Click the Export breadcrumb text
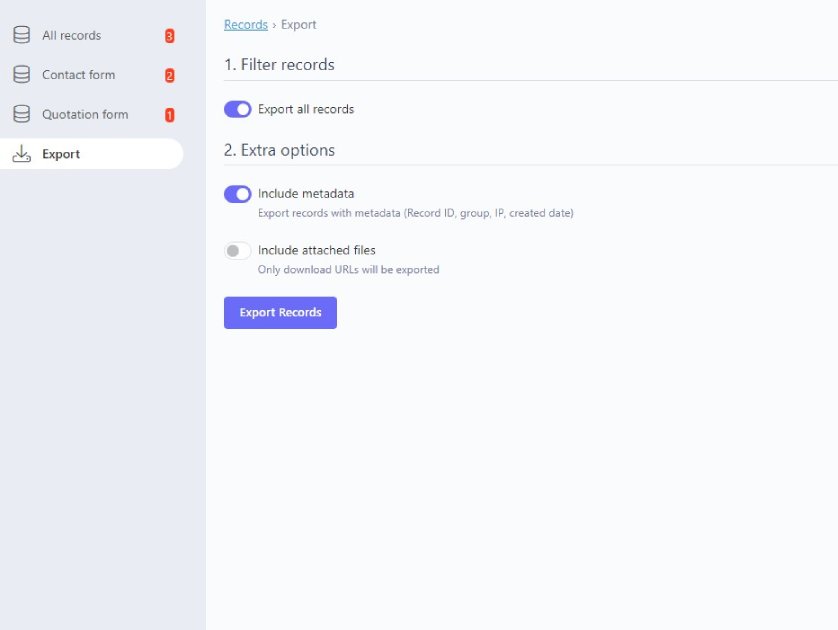The height and width of the screenshot is (630, 838). pos(299,25)
